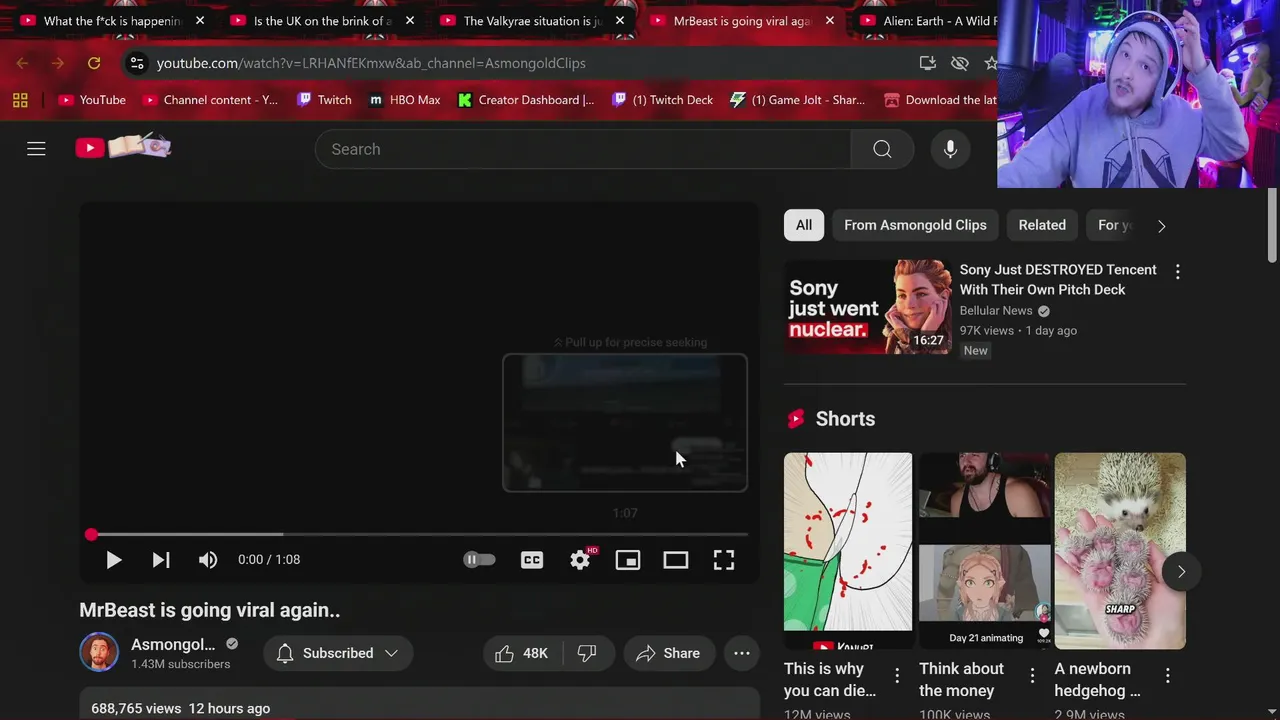Open the Bellular News channel
The width and height of the screenshot is (1280, 720).
click(x=996, y=311)
